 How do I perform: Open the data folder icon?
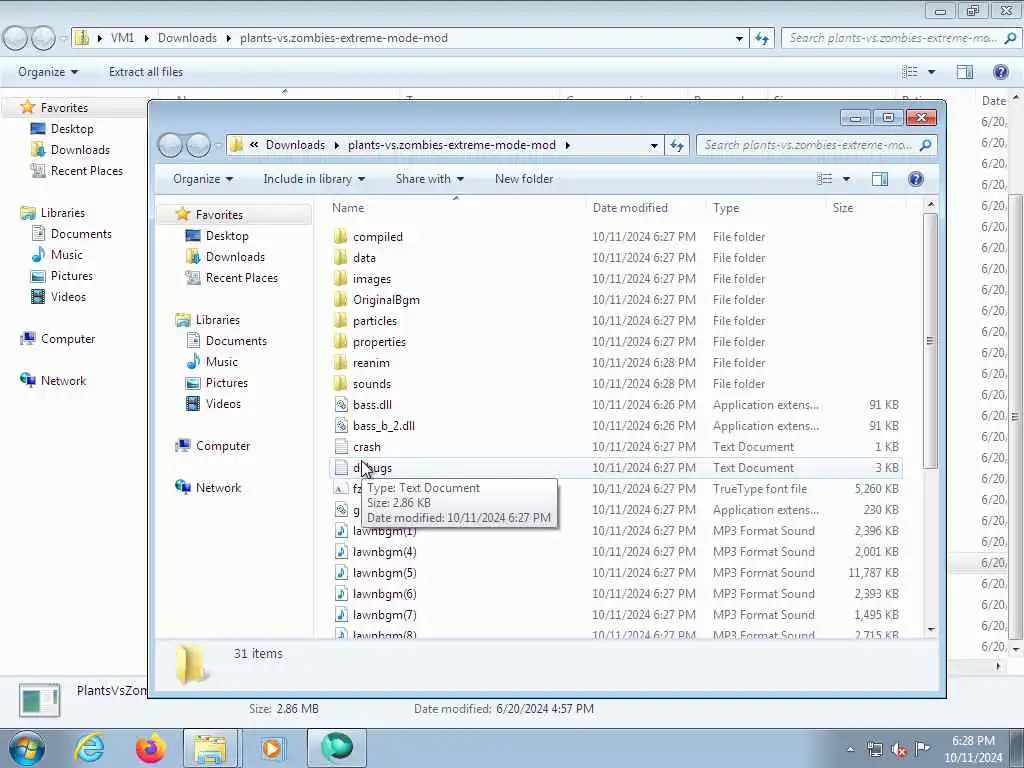[340, 257]
